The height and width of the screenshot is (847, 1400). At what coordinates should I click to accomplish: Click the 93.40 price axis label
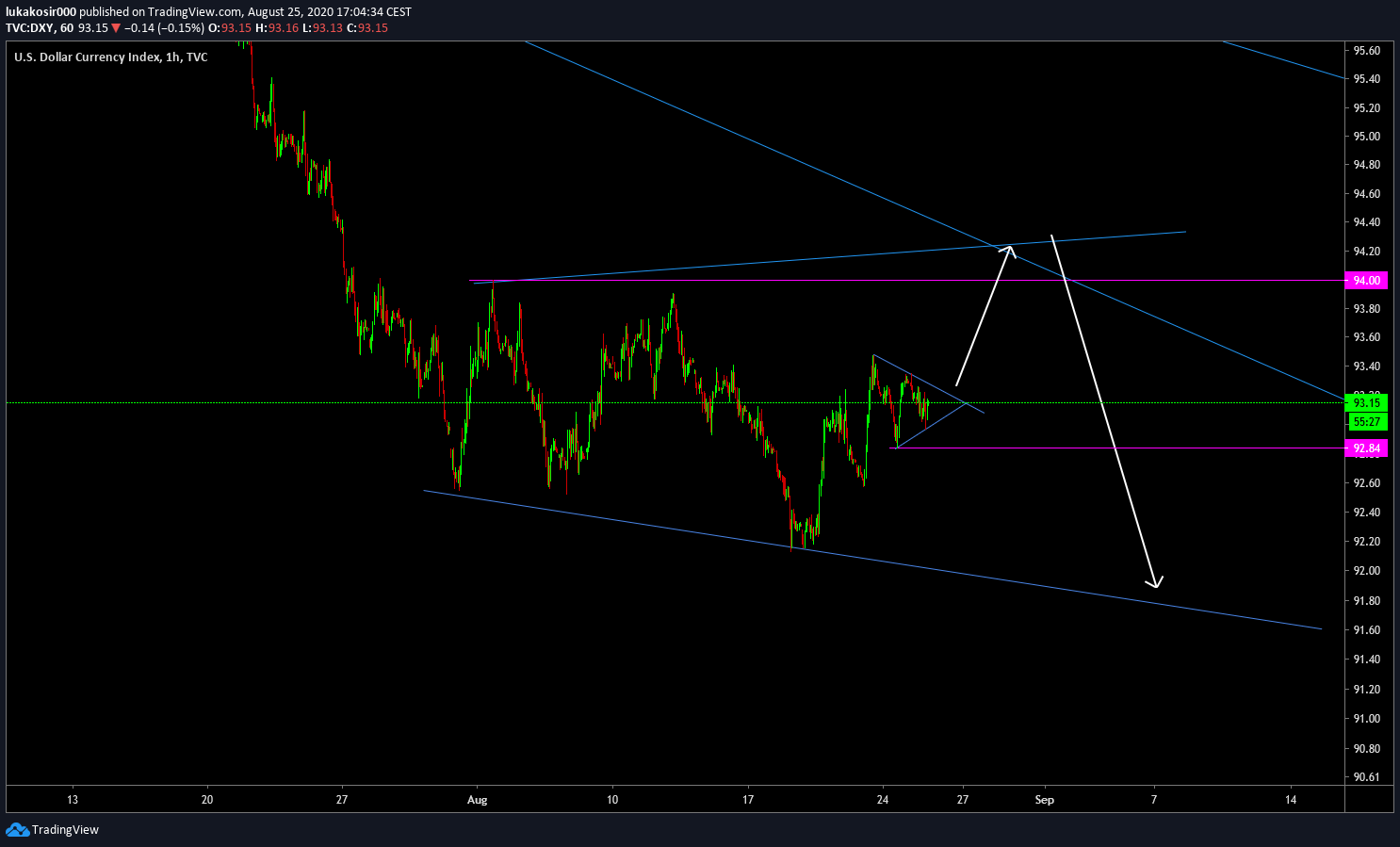tap(1367, 366)
